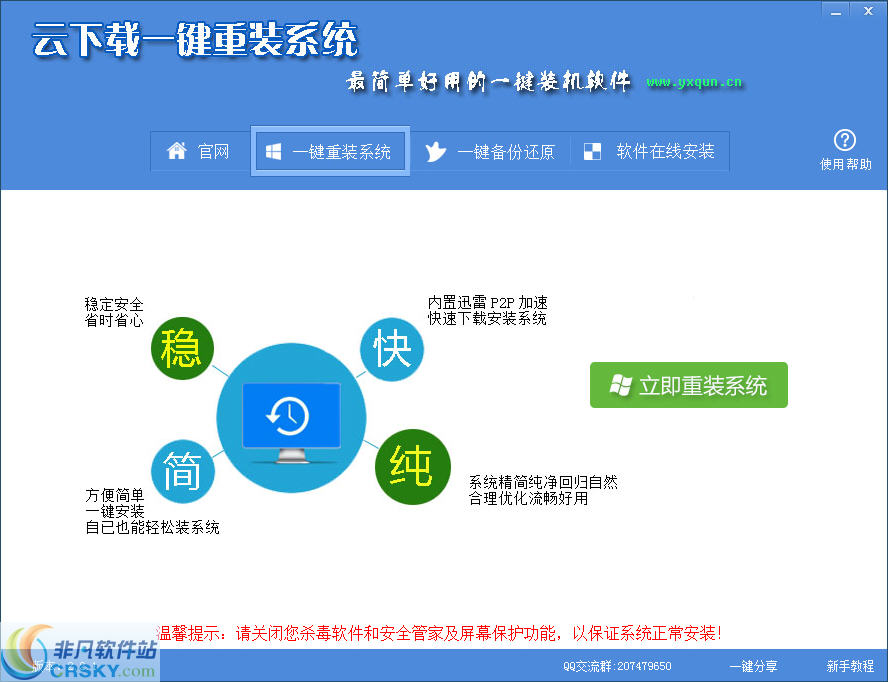The image size is (888, 682).
Task: Click the green 简 circle icon
Action: 183,472
